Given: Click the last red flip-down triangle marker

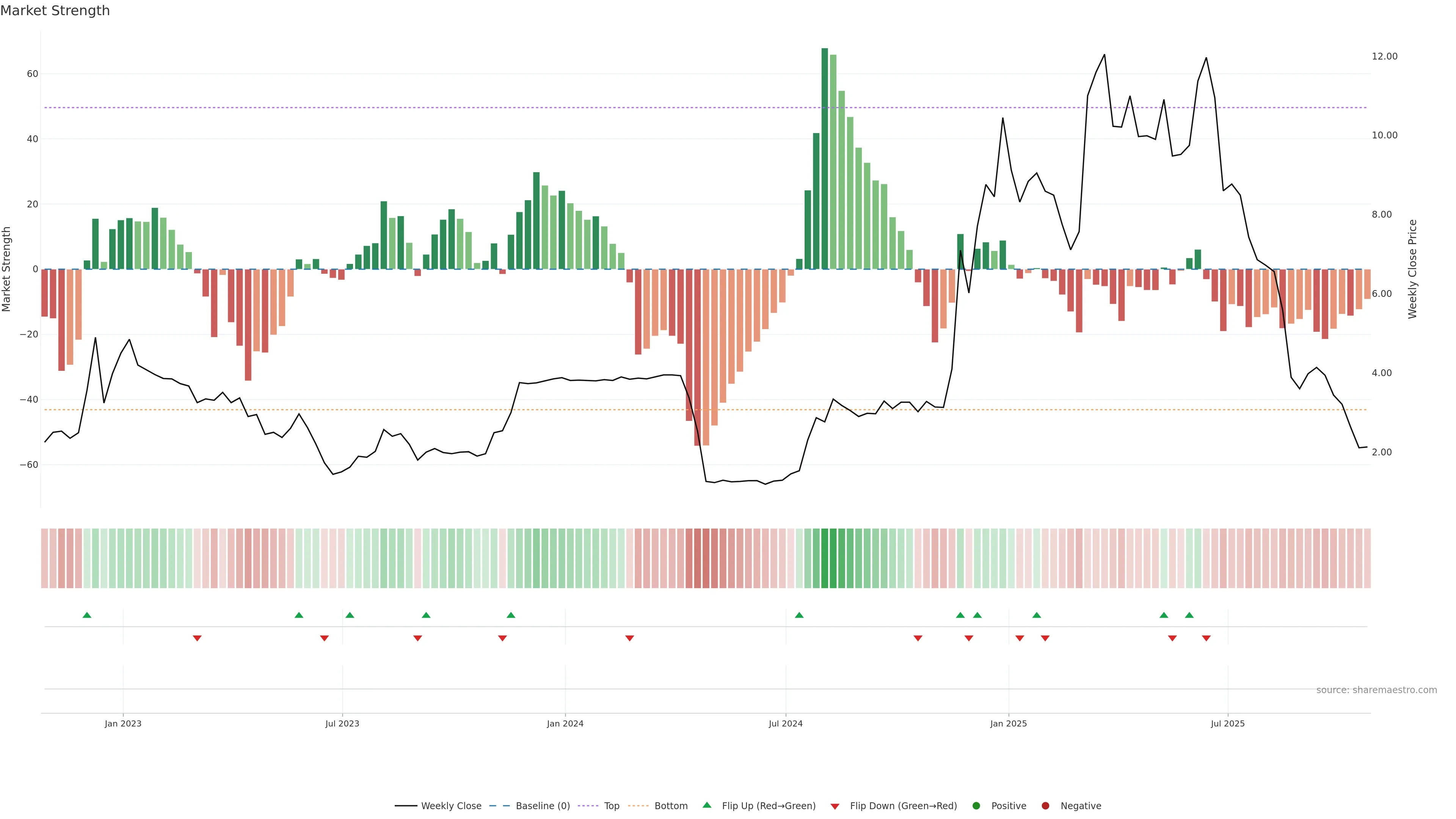Looking at the screenshot, I should click(x=1206, y=638).
